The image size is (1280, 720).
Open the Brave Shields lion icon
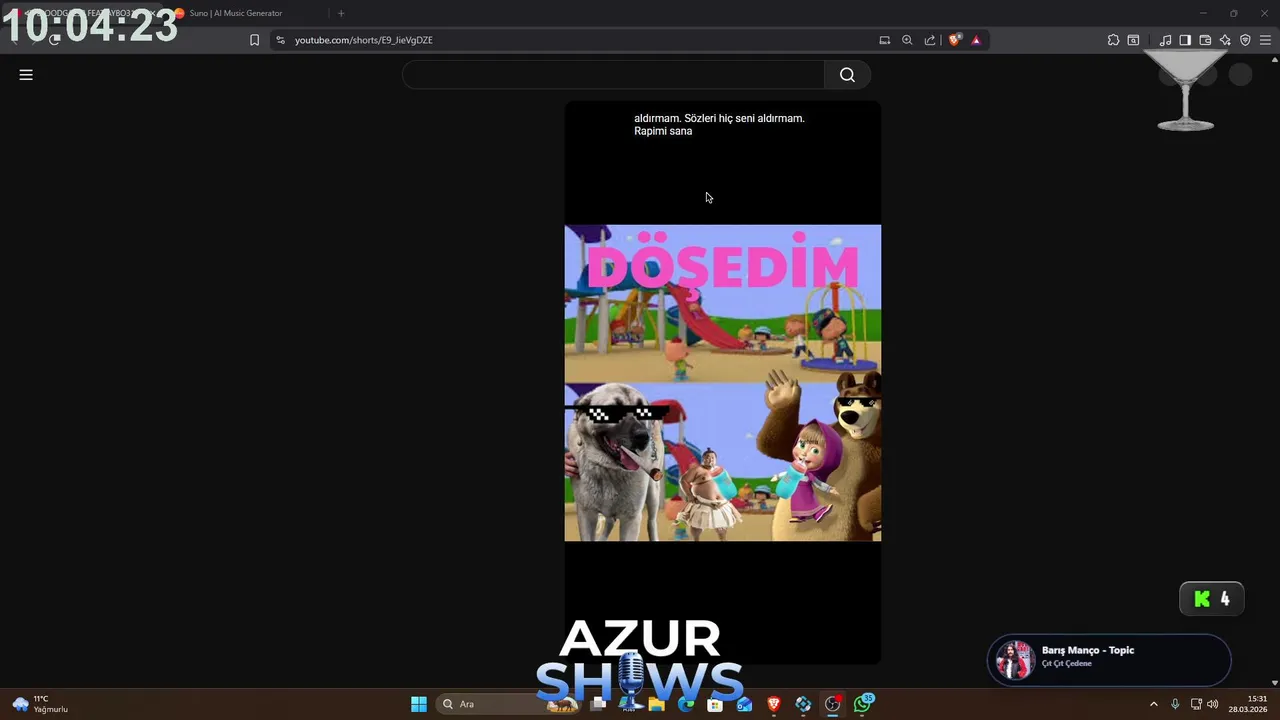point(954,40)
